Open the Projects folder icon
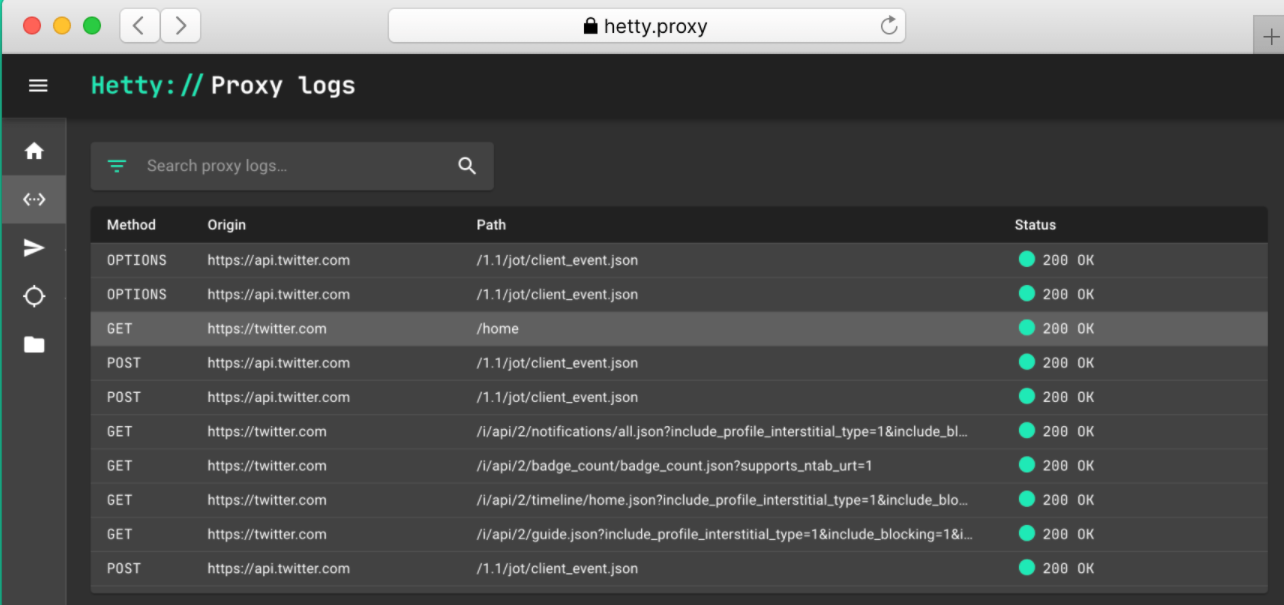1284x605 pixels. [34, 345]
